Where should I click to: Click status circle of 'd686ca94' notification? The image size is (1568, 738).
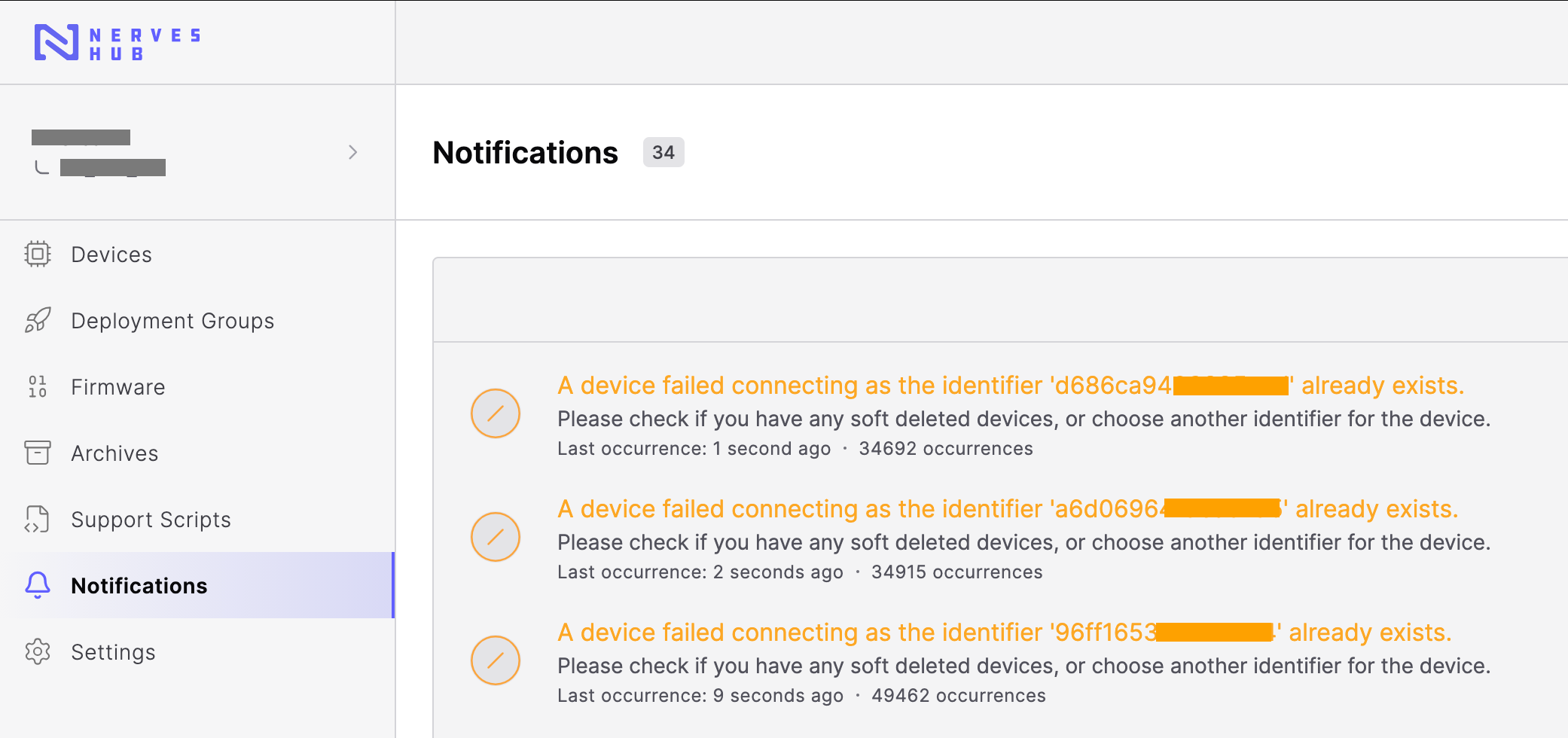[x=496, y=413]
